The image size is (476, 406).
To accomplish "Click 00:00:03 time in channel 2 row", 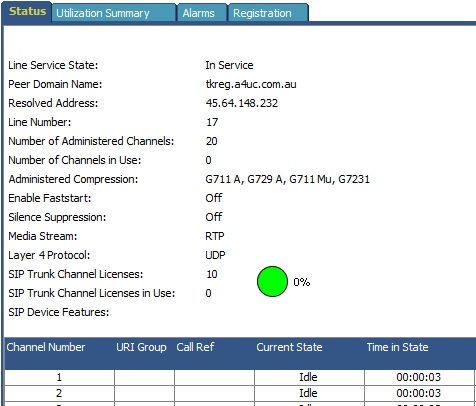I will [419, 393].
